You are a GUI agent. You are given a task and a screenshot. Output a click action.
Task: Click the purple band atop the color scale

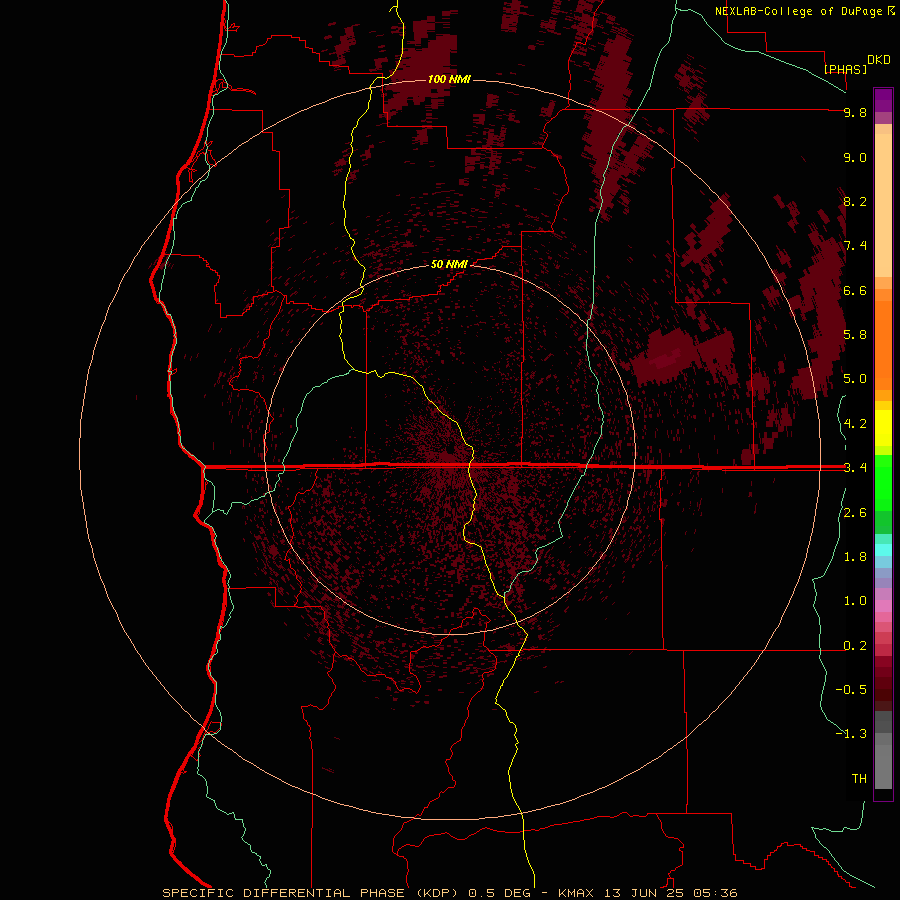883,101
